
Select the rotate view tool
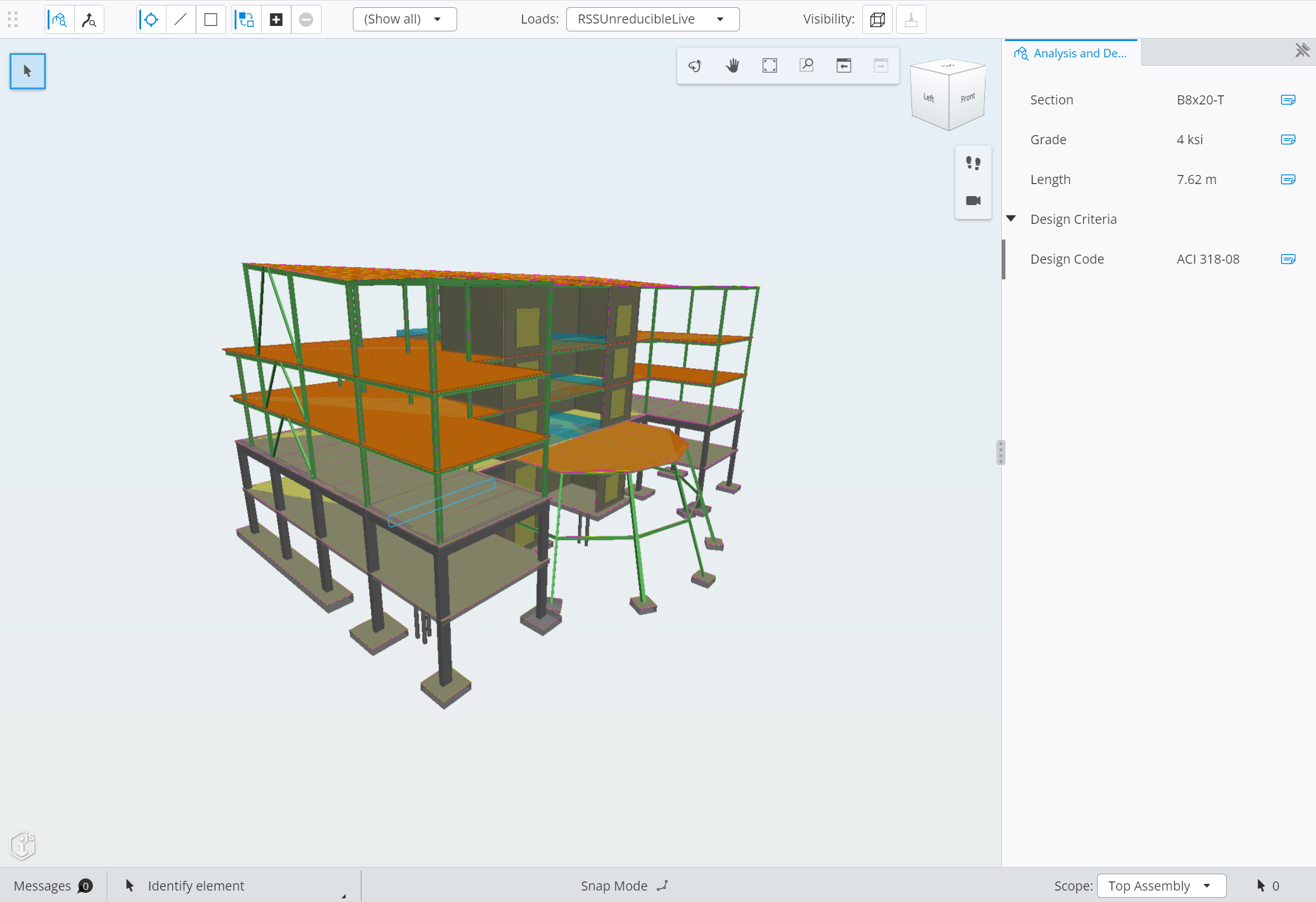pos(695,66)
